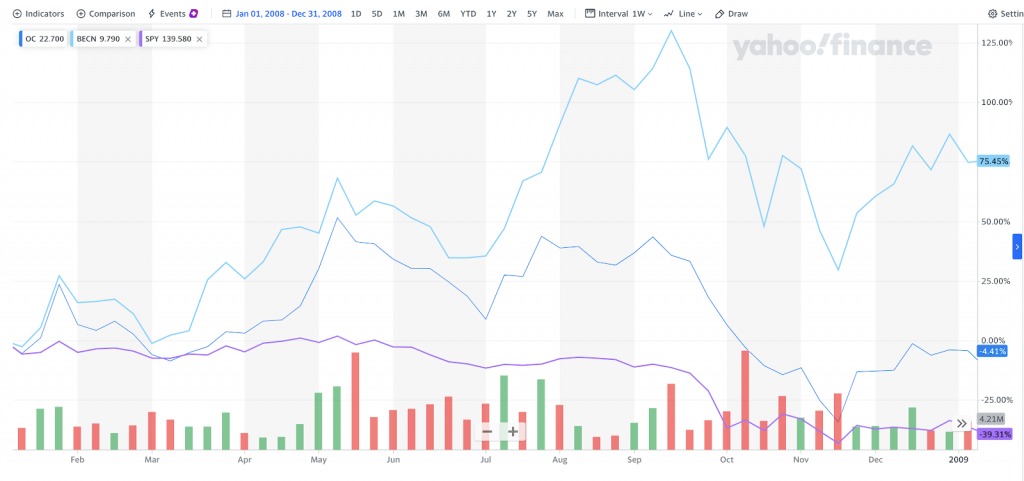This screenshot has width=1024, height=481.
Task: Select the 2Y time range
Action: (511, 14)
